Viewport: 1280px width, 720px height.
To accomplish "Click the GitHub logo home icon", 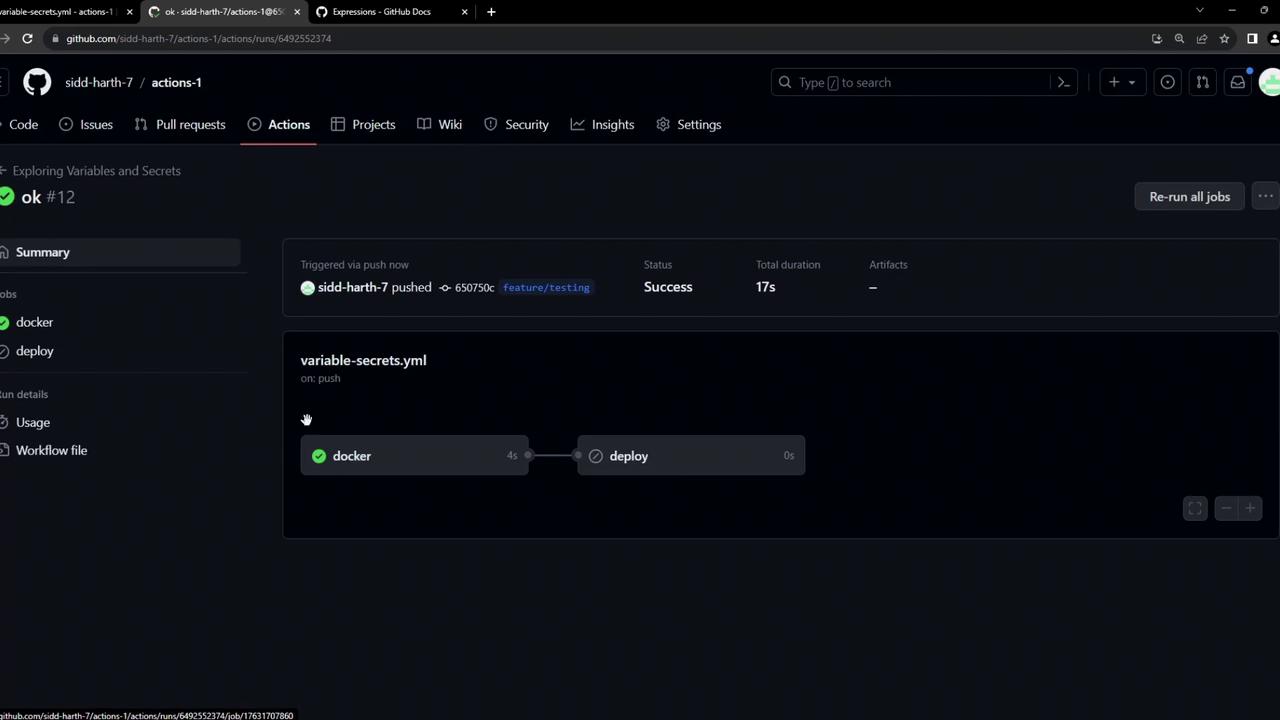I will (x=37, y=82).
